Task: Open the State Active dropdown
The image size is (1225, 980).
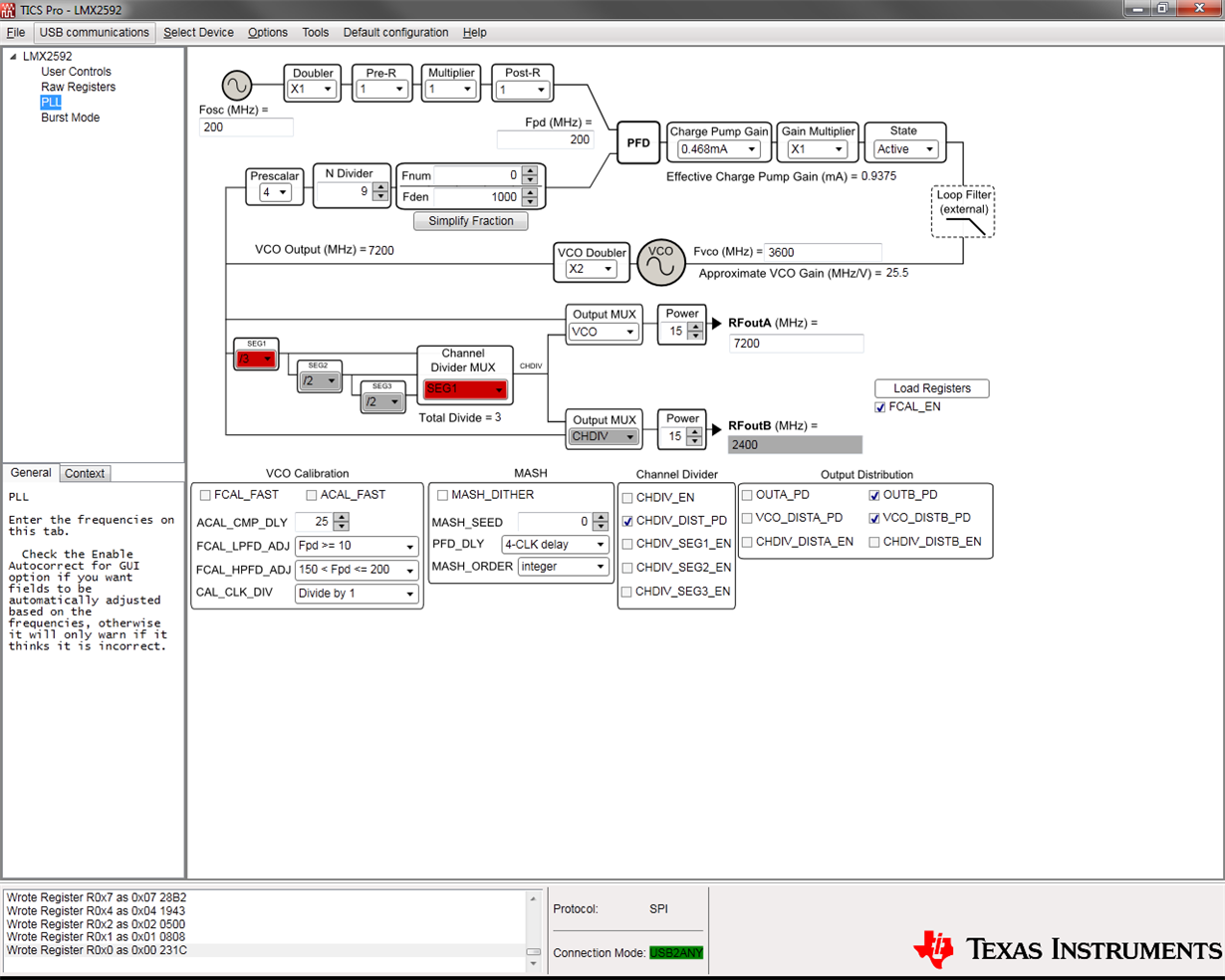Action: pyautogui.click(x=905, y=149)
